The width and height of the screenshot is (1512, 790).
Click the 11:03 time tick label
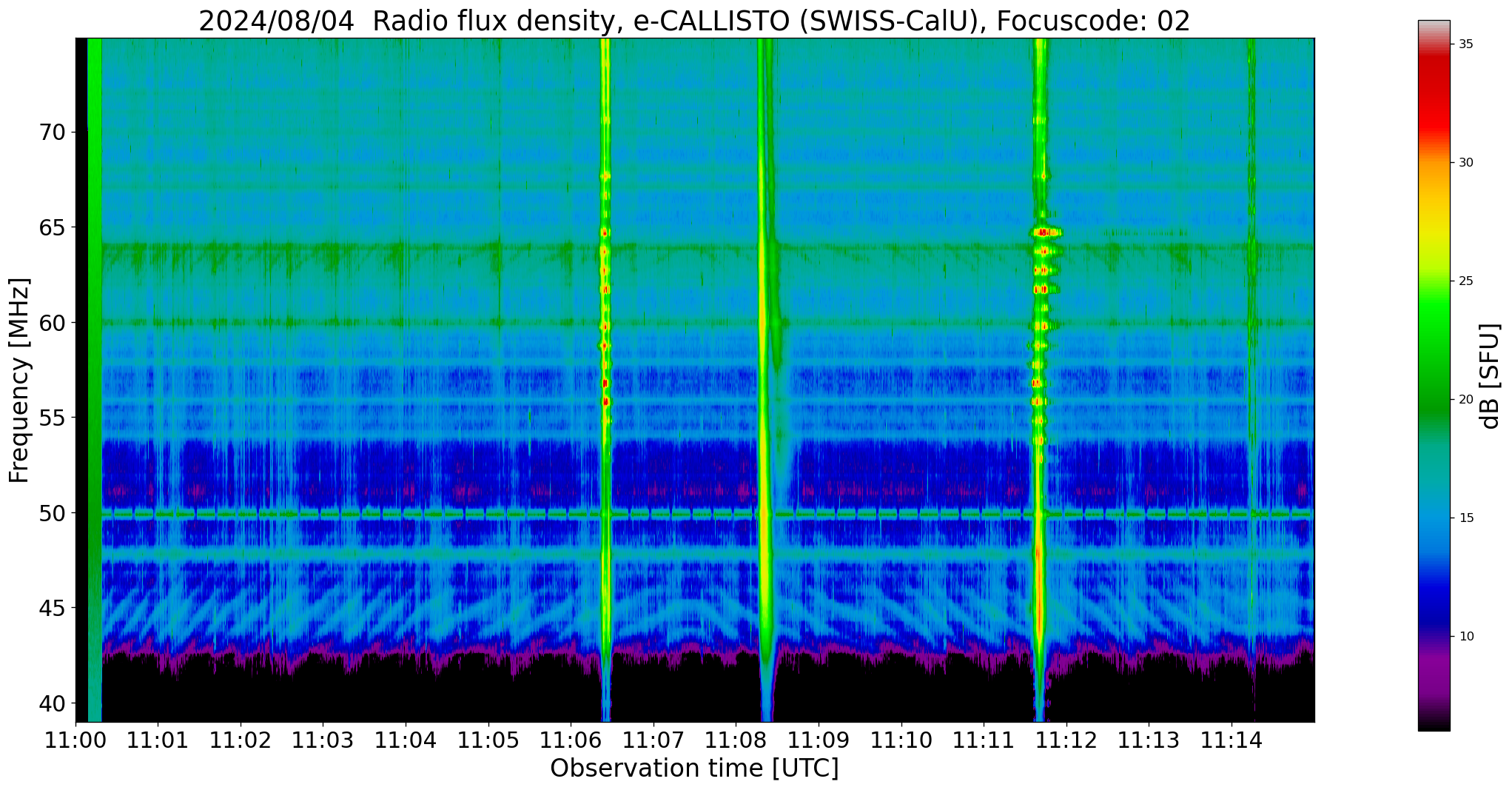point(323,740)
